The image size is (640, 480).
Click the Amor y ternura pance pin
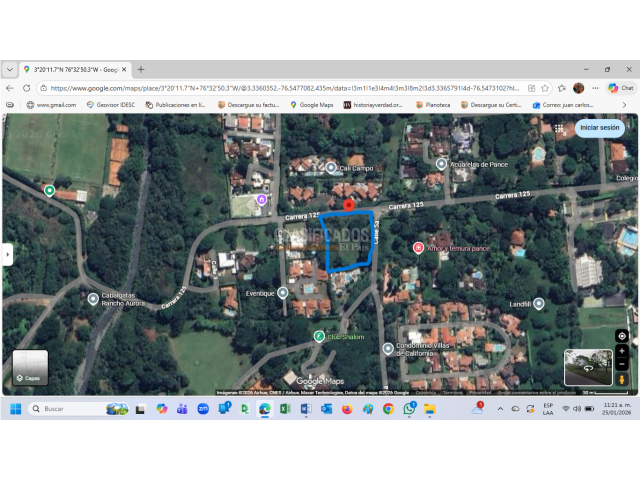pyautogui.click(x=418, y=247)
